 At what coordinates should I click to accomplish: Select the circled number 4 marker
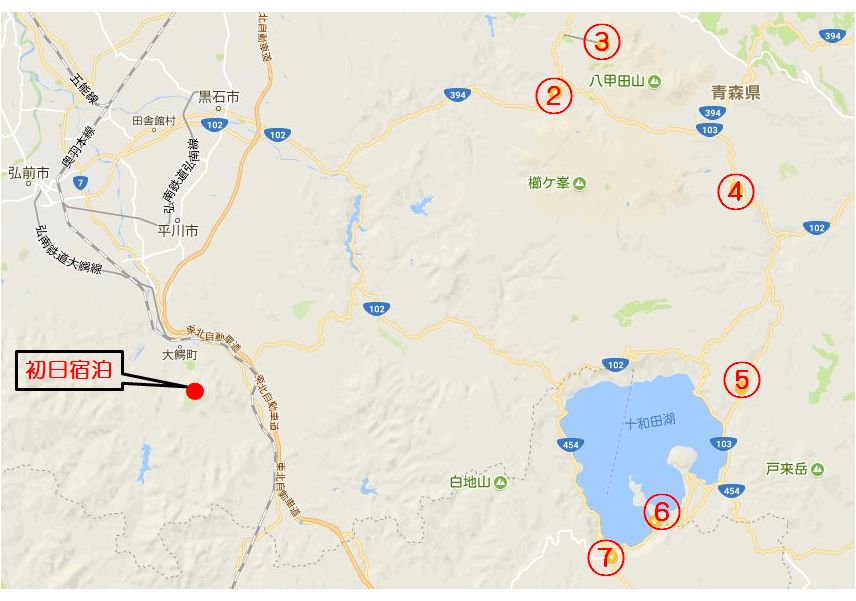point(735,192)
